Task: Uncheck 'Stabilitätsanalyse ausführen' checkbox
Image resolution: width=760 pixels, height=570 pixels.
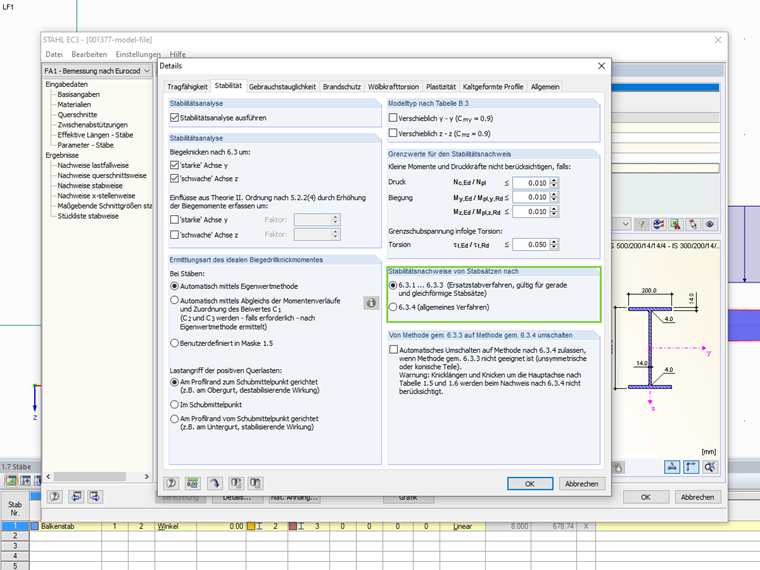Action: coord(175,118)
